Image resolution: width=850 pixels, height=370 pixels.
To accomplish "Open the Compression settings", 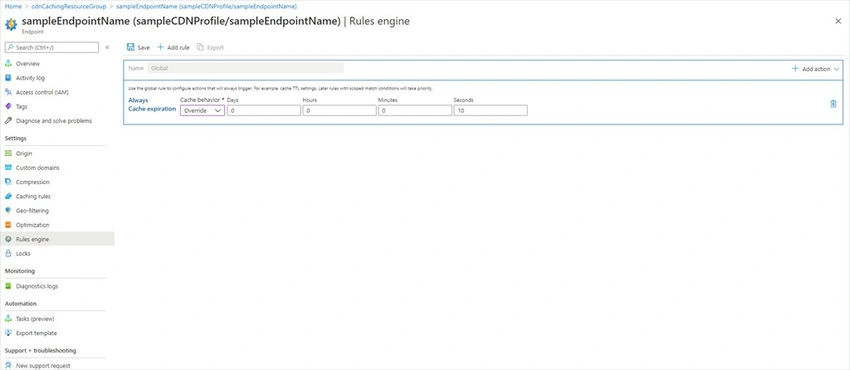I will (x=33, y=182).
